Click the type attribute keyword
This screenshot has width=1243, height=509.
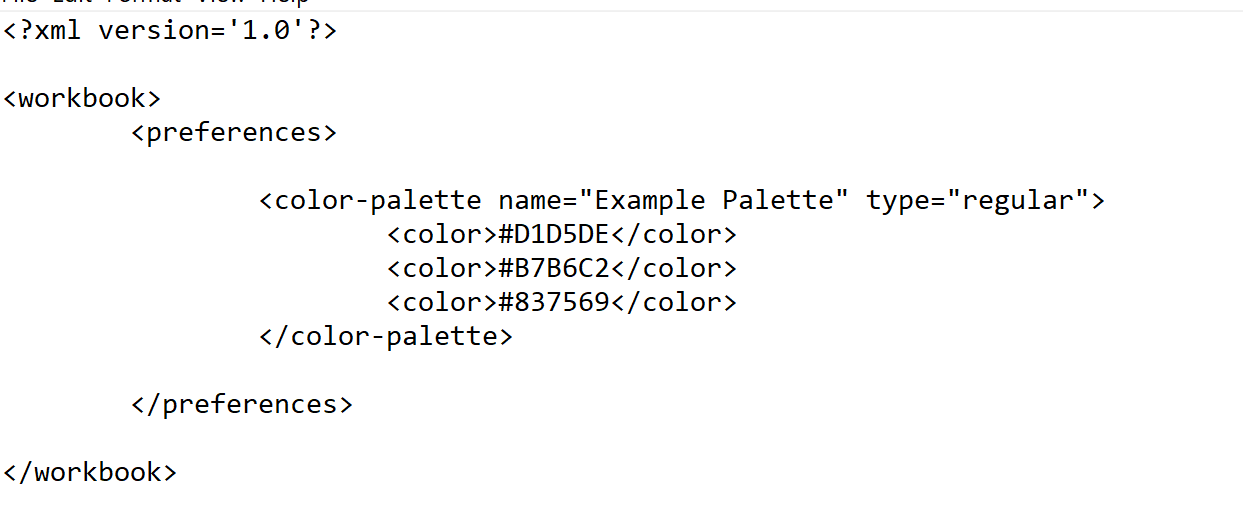click(897, 200)
